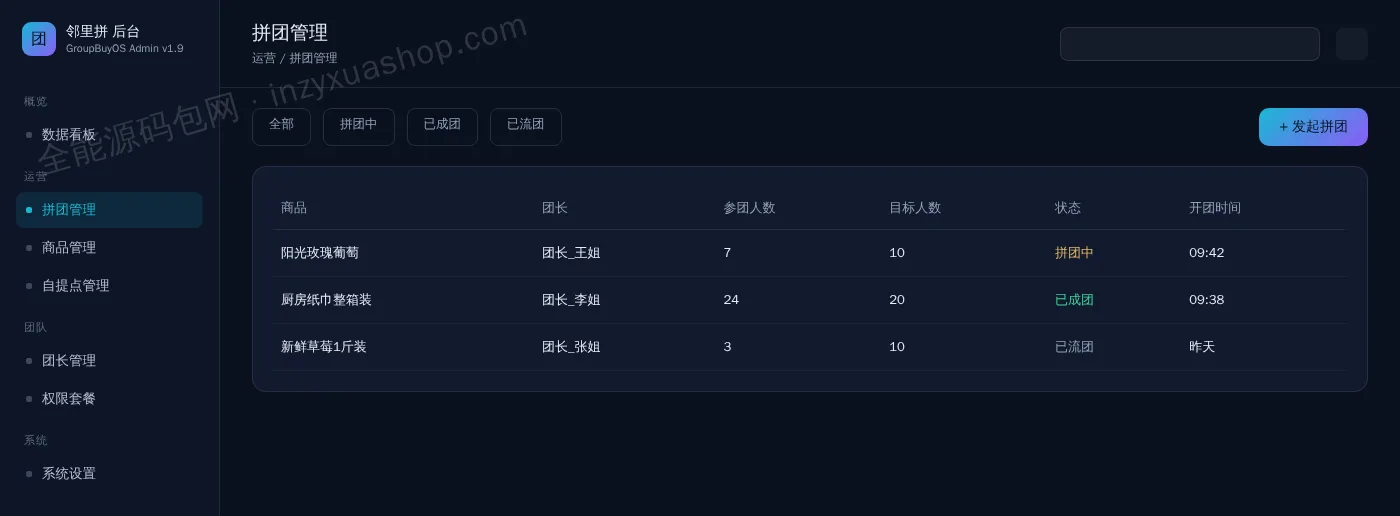Click the 团 logo icon
The height and width of the screenshot is (516, 1400).
tap(39, 39)
